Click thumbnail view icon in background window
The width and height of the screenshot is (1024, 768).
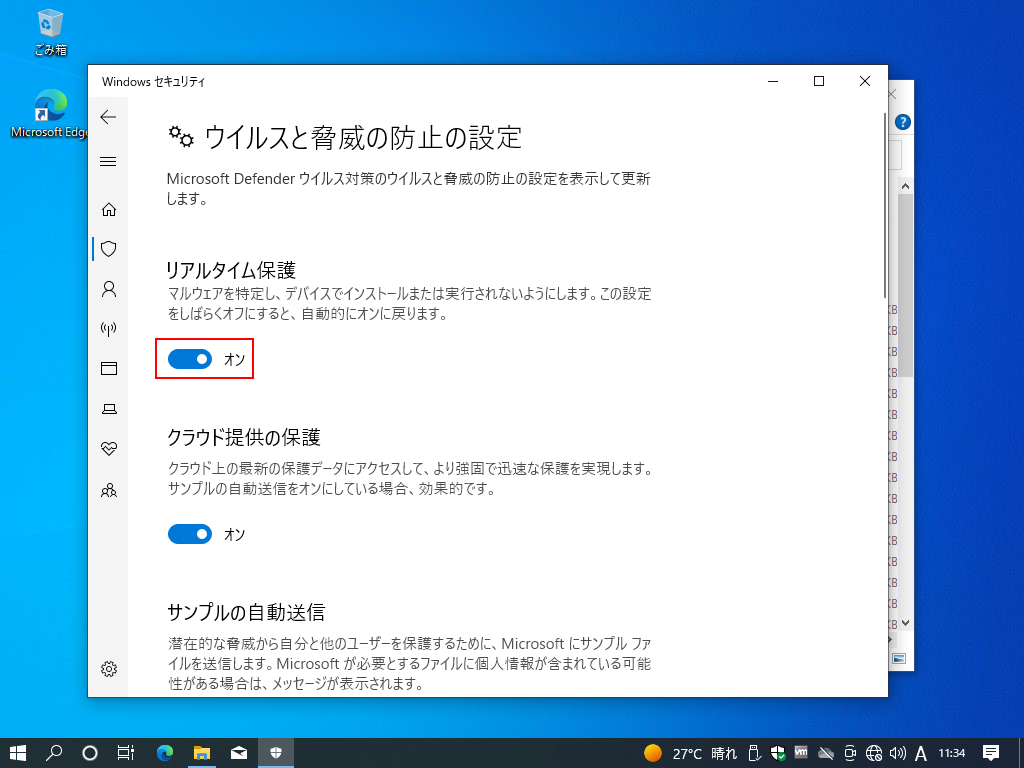(899, 658)
